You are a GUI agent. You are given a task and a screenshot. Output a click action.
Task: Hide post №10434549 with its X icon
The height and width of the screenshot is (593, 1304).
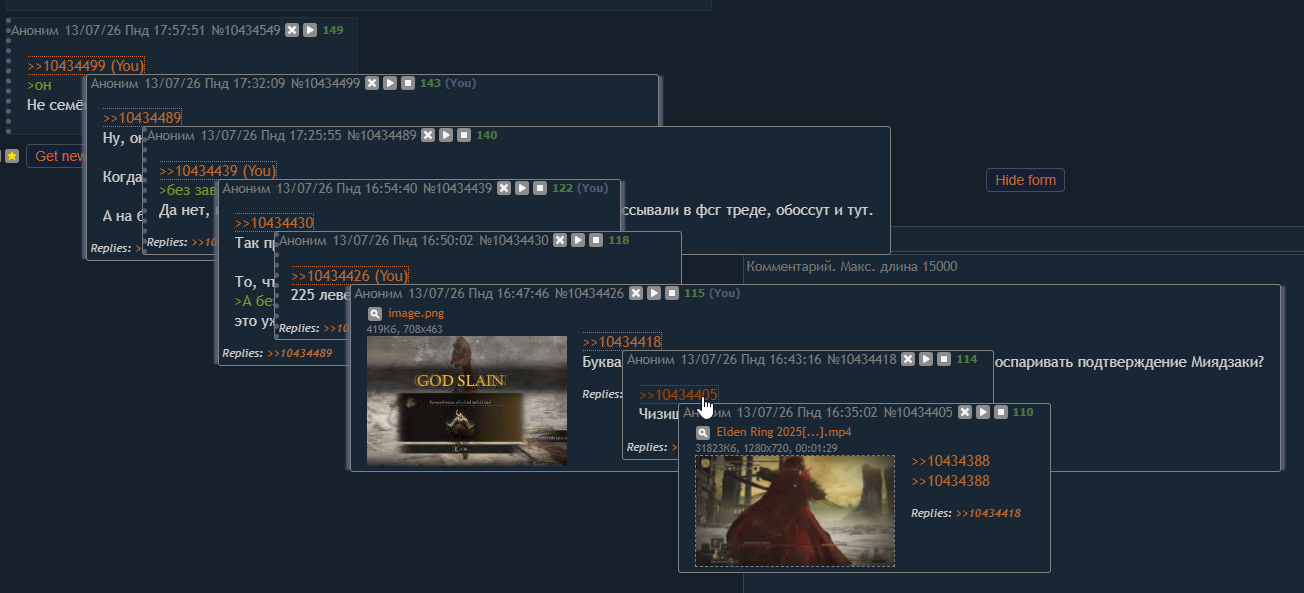tap(292, 31)
